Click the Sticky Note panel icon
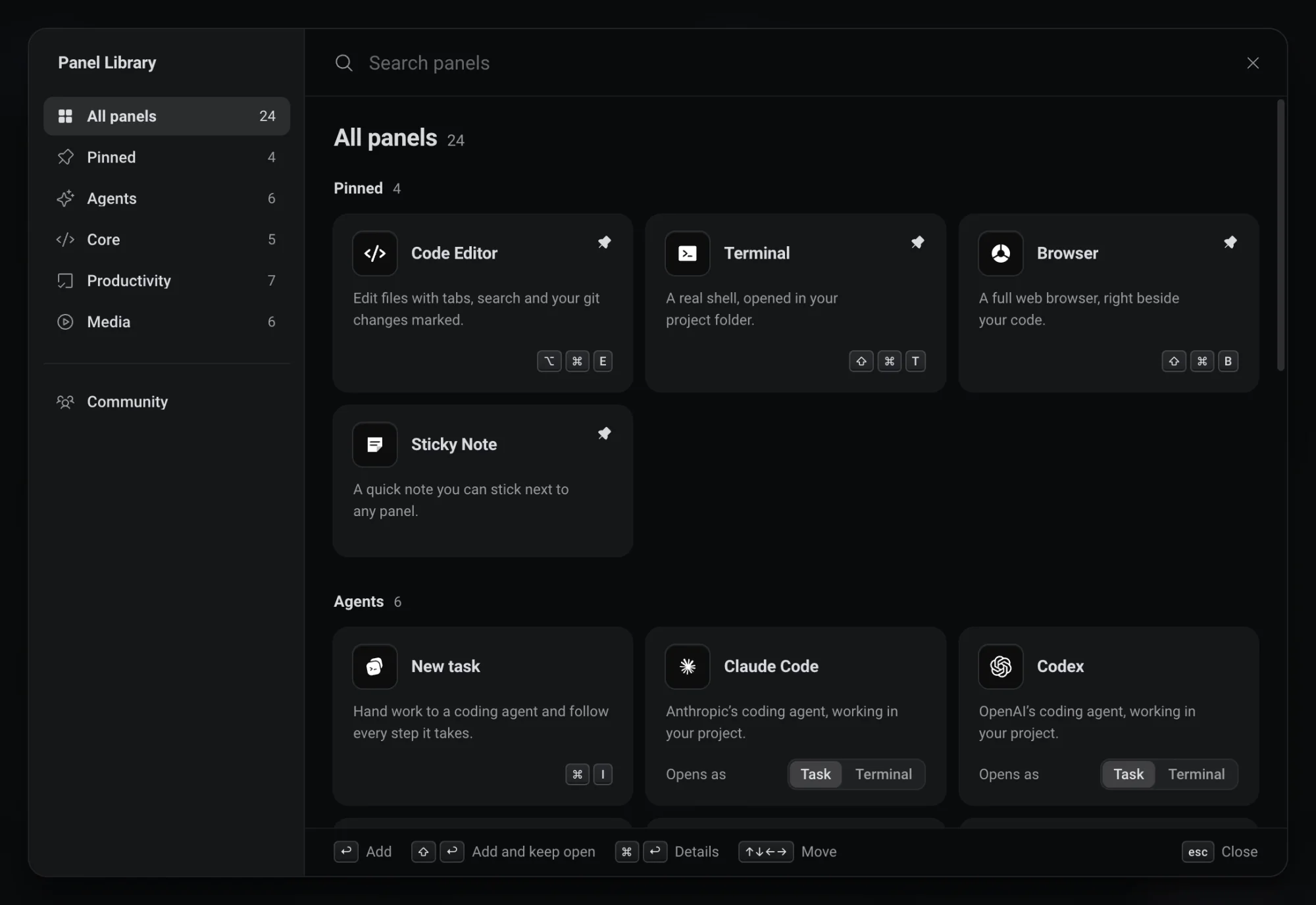1316x905 pixels. (374, 444)
